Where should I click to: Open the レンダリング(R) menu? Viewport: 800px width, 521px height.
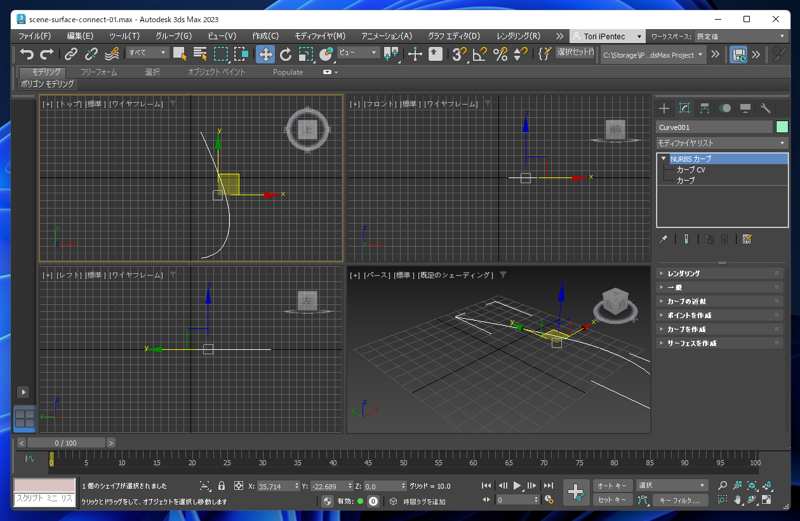point(518,36)
